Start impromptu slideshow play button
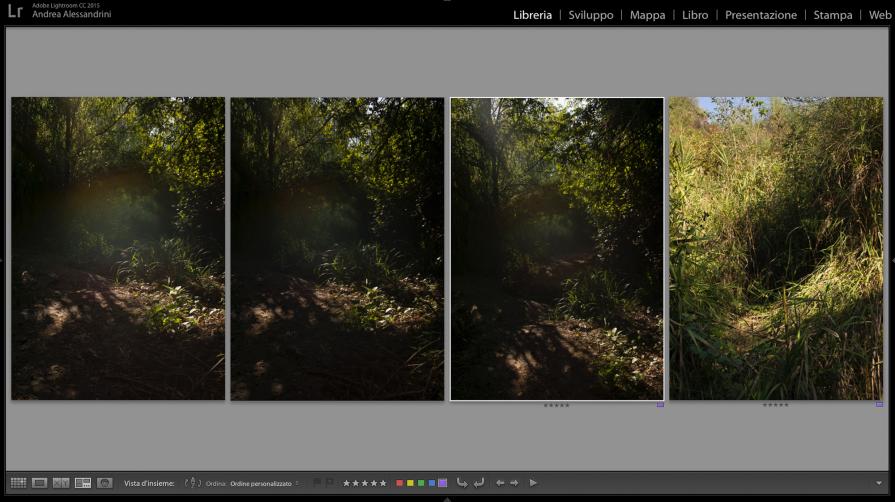This screenshot has width=895, height=502. [533, 483]
